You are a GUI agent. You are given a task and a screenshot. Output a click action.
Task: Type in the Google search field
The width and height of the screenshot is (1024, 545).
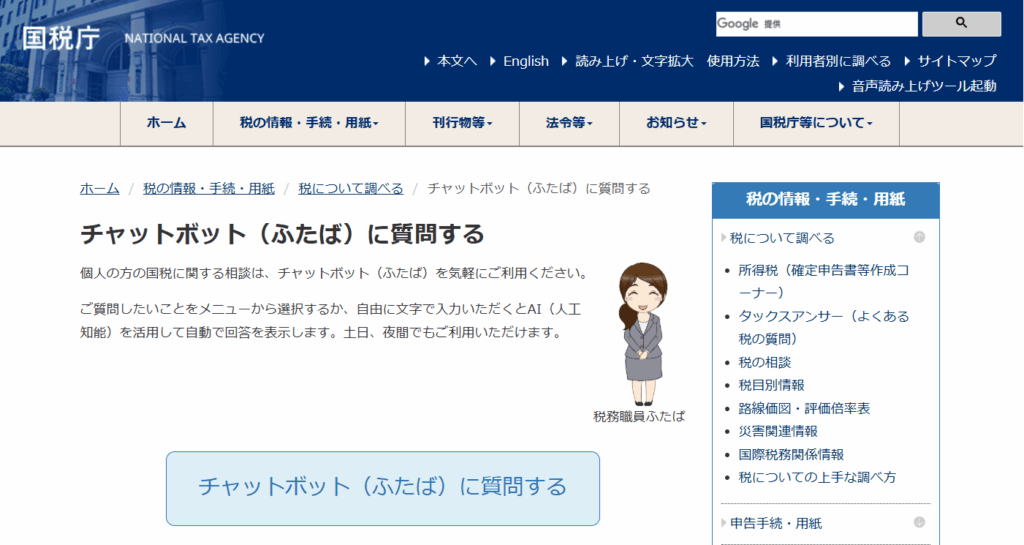tap(816, 24)
